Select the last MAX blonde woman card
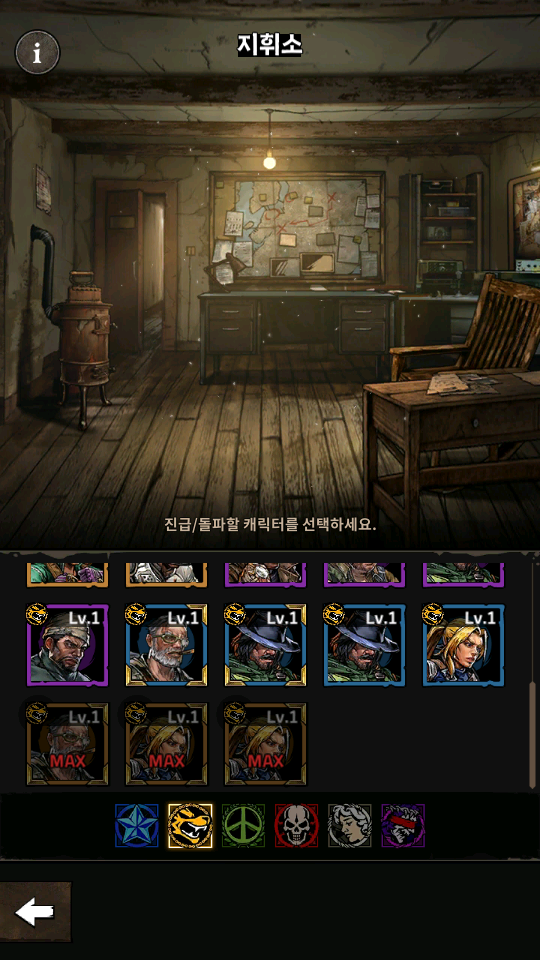This screenshot has height=960, width=540. [266, 744]
